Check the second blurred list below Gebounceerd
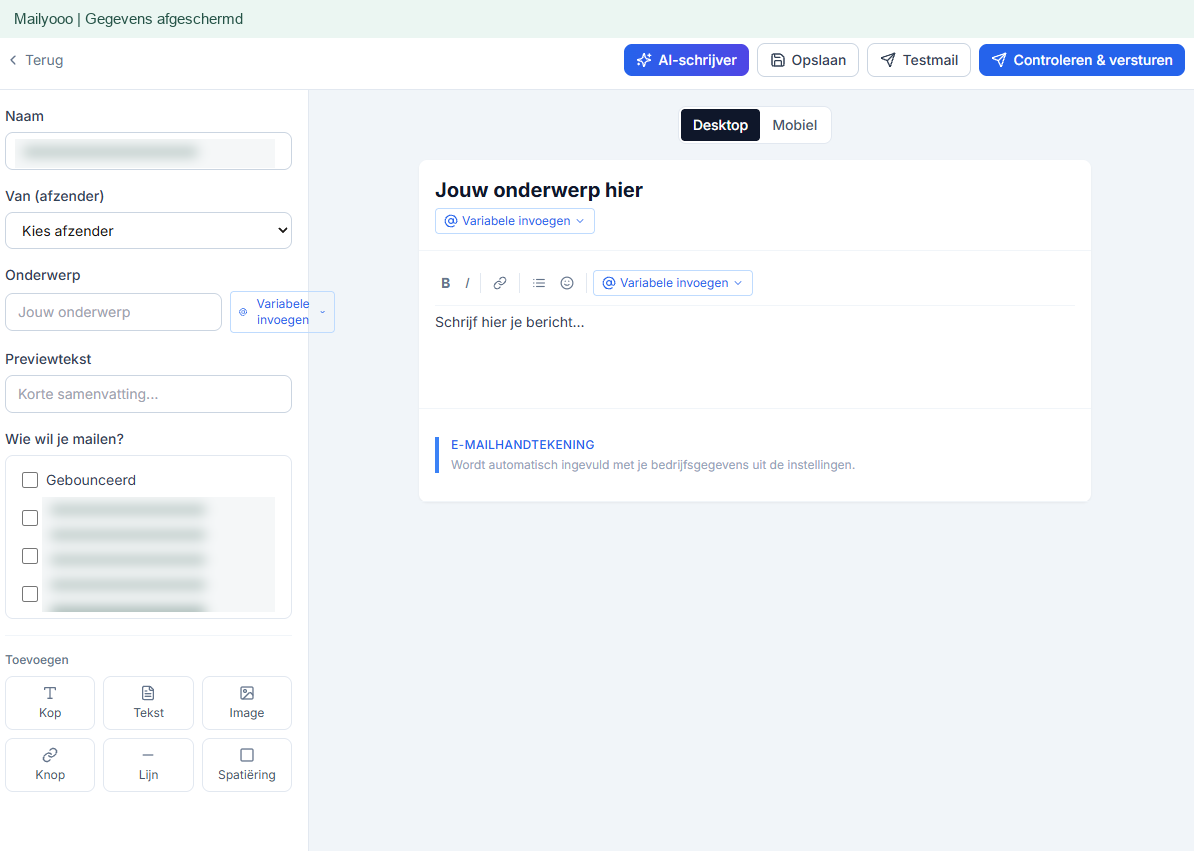This screenshot has height=851, width=1194. click(x=30, y=556)
